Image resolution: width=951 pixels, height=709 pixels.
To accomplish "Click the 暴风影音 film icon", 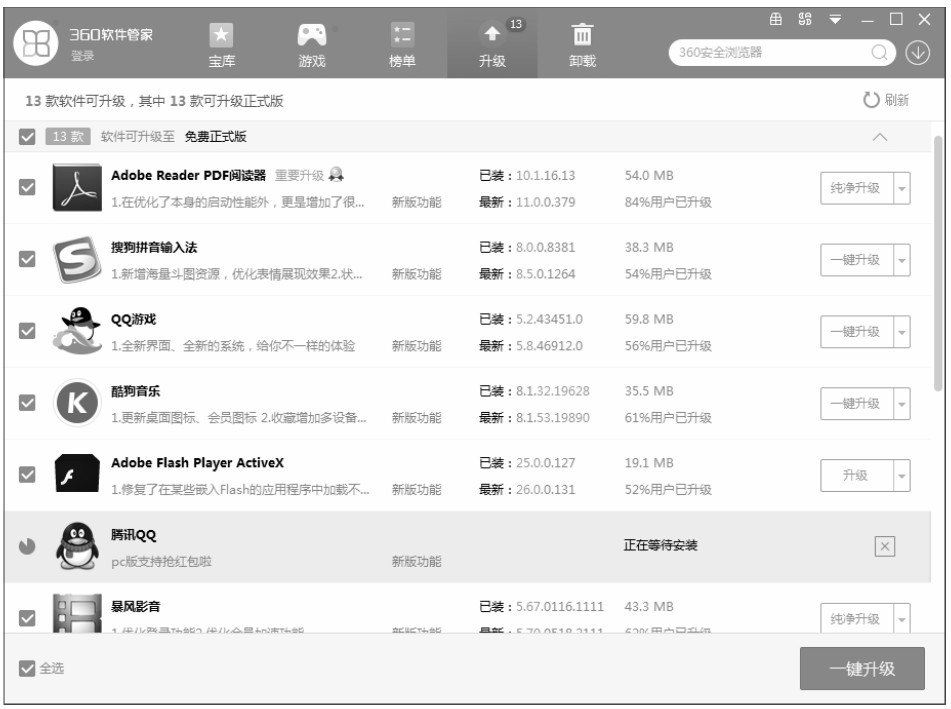I will tap(77, 613).
